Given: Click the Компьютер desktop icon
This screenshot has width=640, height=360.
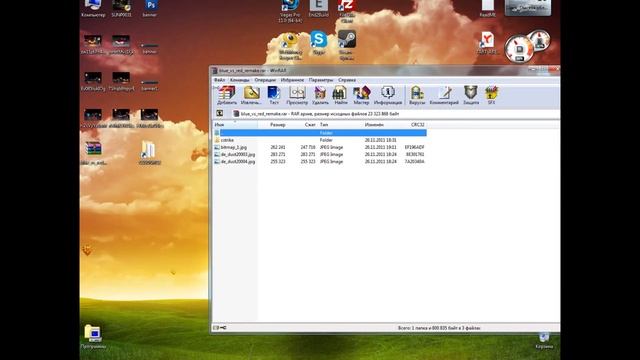Looking at the screenshot, I should pyautogui.click(x=93, y=9).
